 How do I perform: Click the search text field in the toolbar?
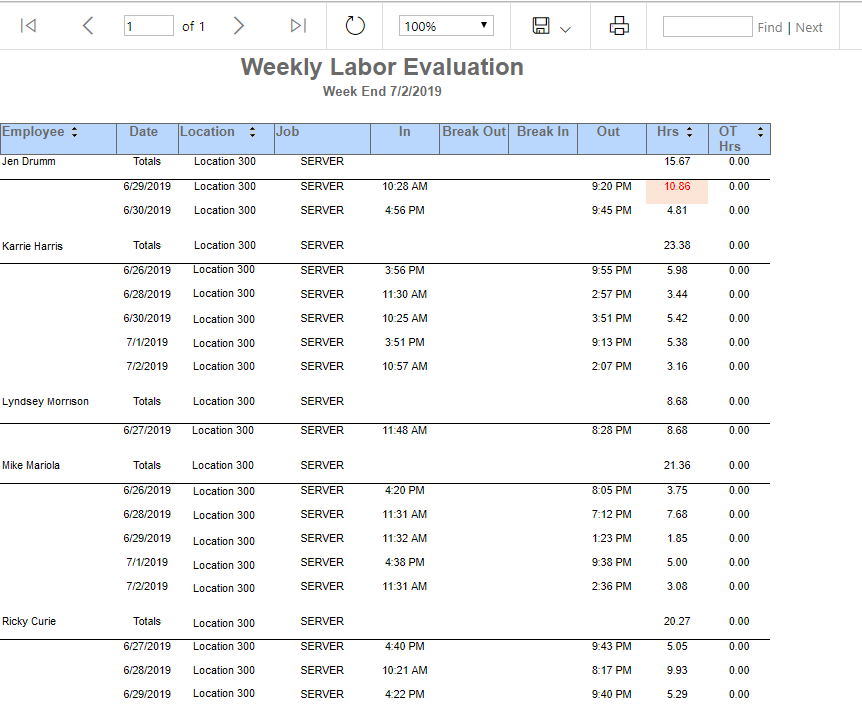707,27
